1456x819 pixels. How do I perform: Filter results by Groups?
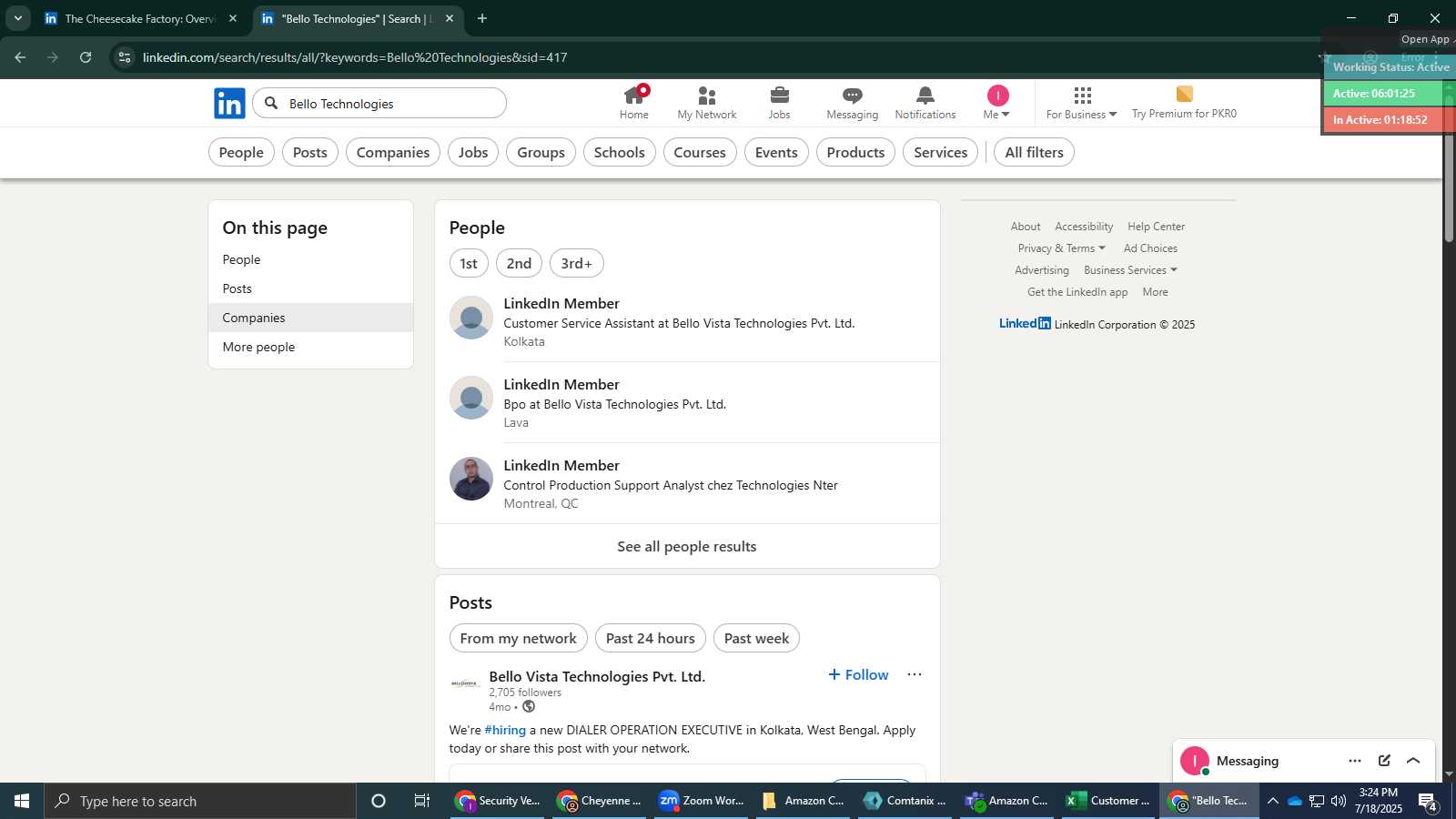541,153
